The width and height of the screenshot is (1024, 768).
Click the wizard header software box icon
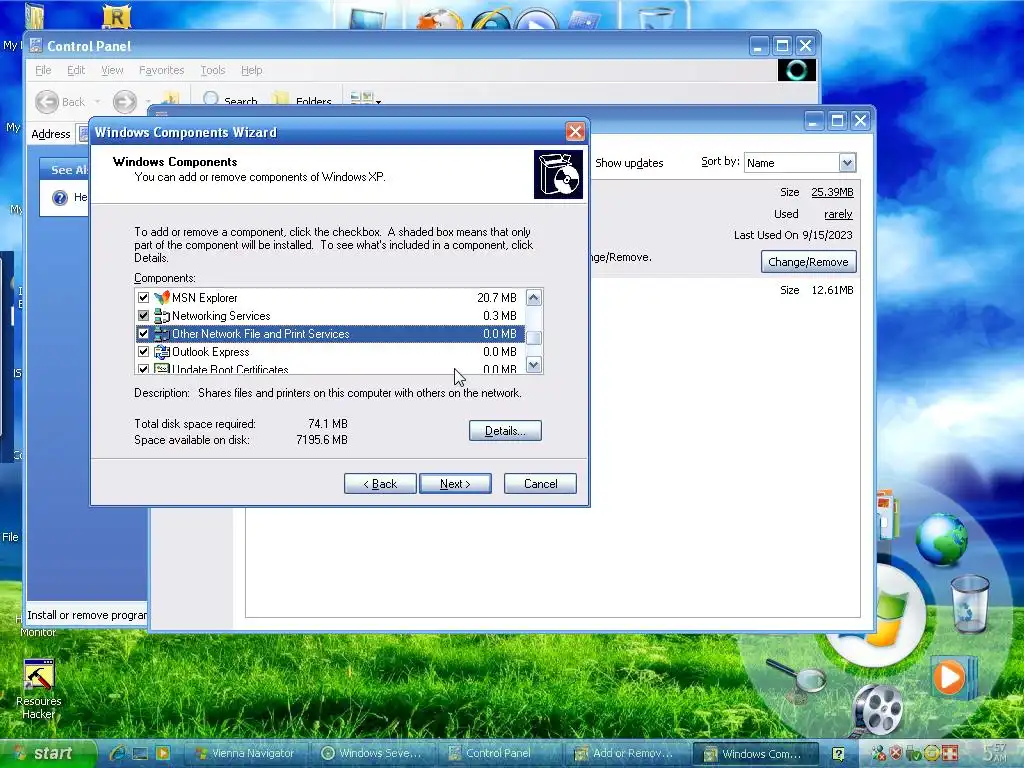click(x=558, y=174)
